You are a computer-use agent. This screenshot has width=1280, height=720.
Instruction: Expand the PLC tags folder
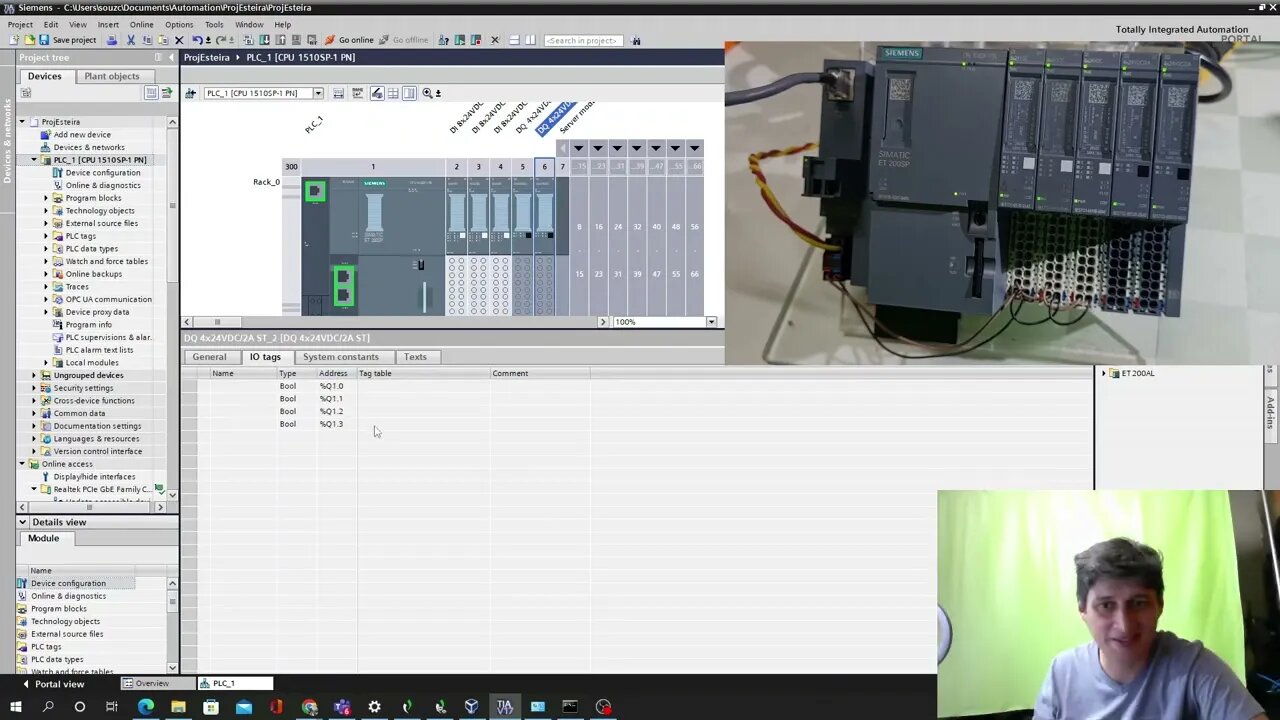click(46, 236)
